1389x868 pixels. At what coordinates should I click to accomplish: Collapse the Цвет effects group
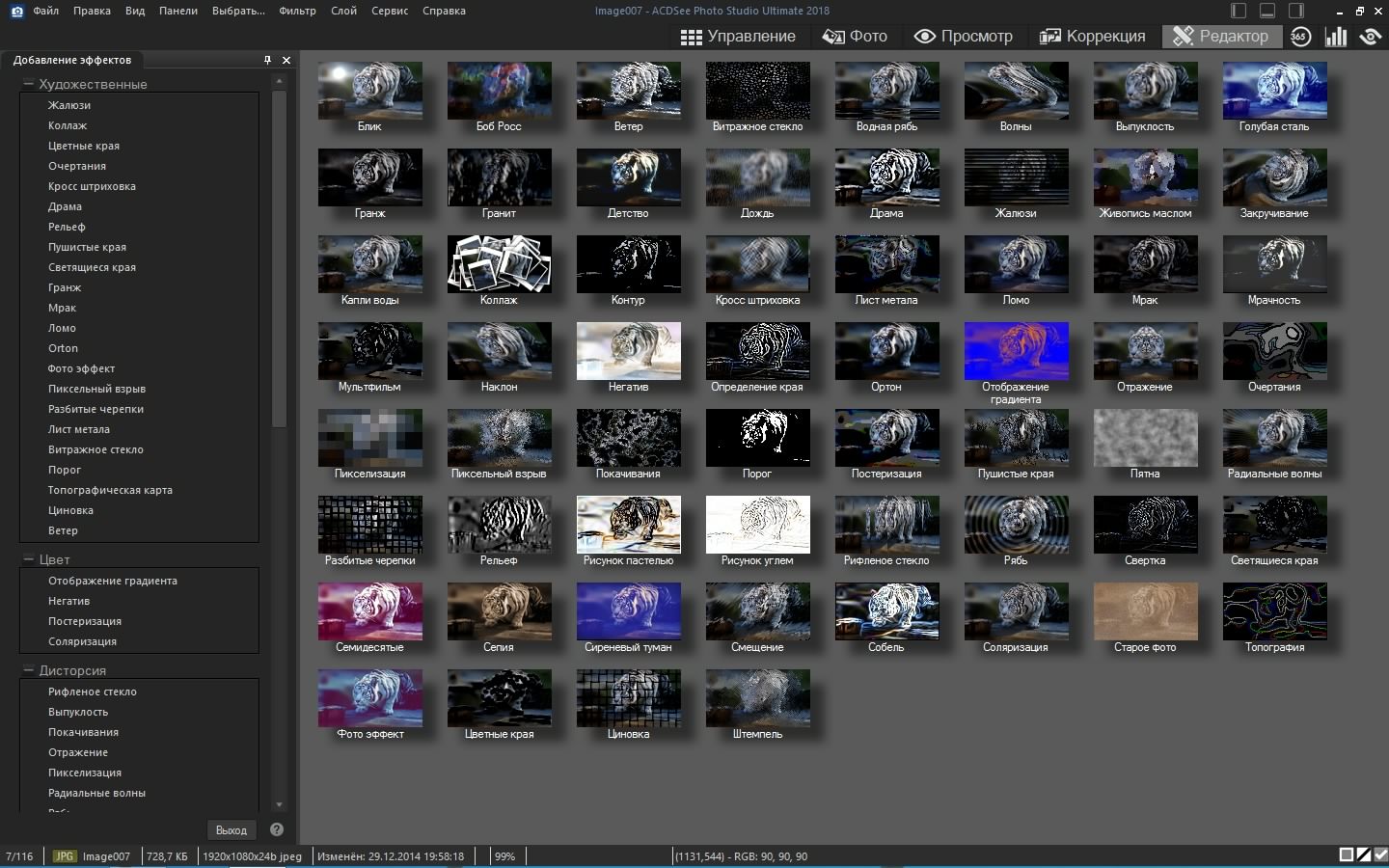point(29,559)
